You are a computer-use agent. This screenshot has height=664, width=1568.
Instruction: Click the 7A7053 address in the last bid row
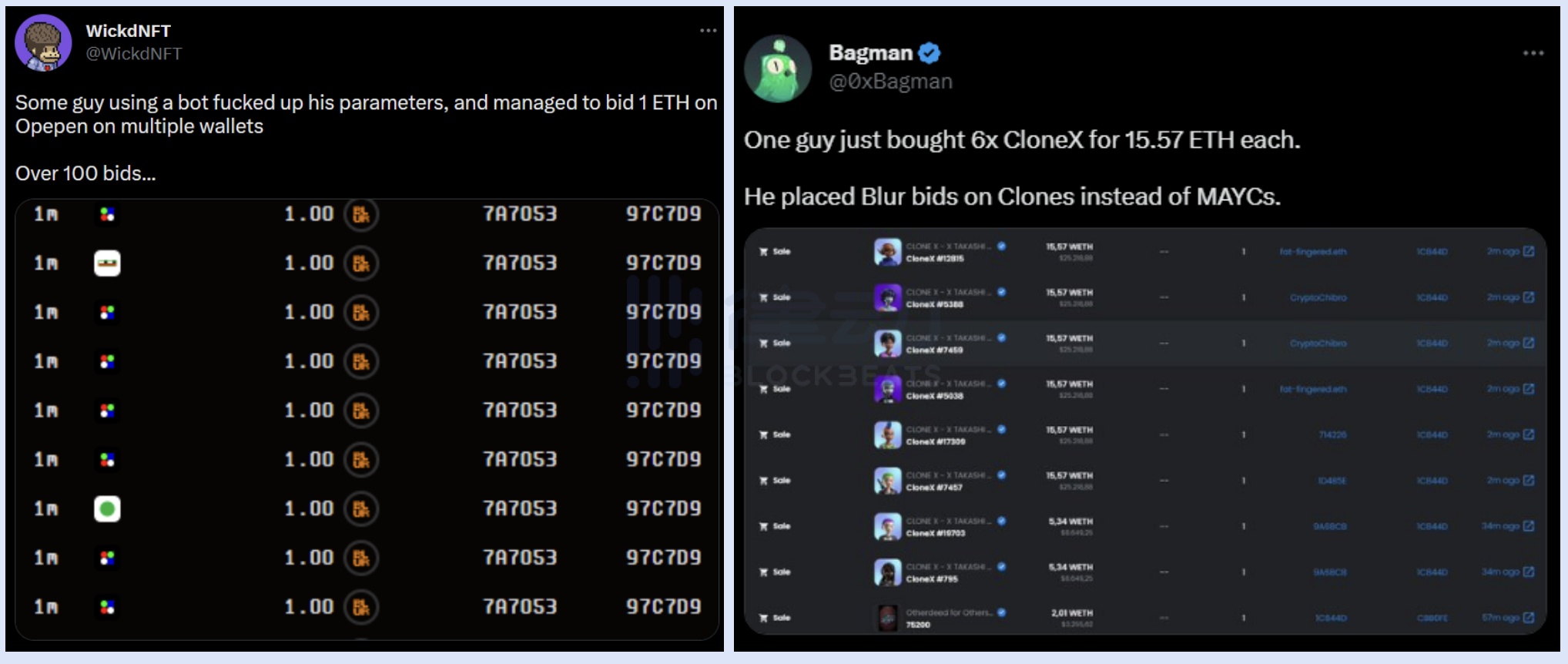point(520,607)
